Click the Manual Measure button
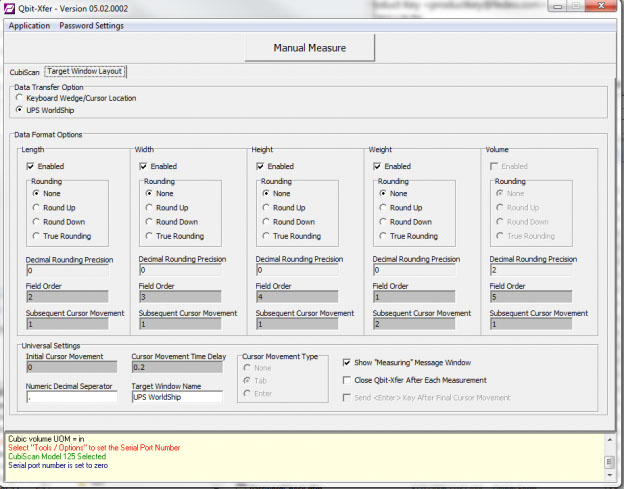Image resolution: width=624 pixels, height=489 pixels. coord(309,48)
